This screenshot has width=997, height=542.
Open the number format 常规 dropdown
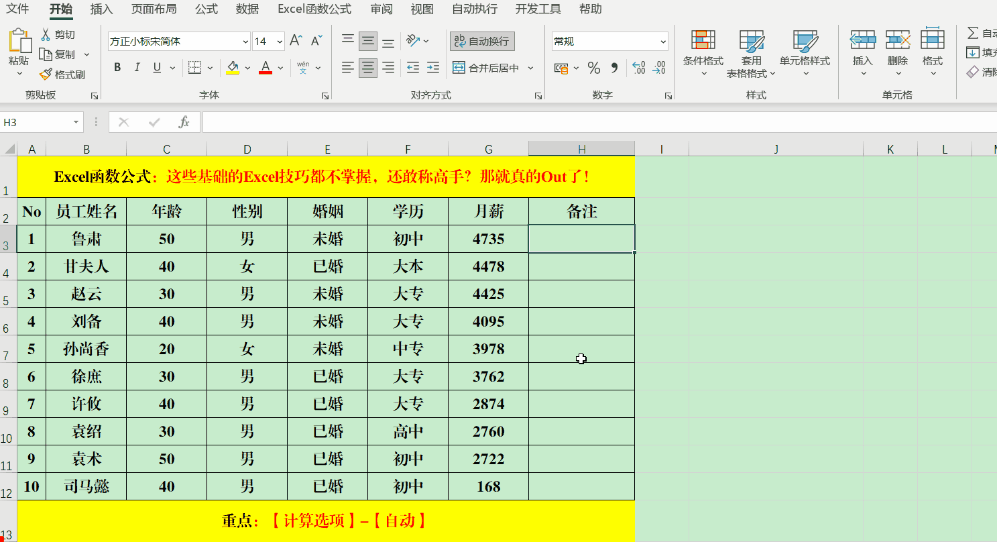coord(663,41)
